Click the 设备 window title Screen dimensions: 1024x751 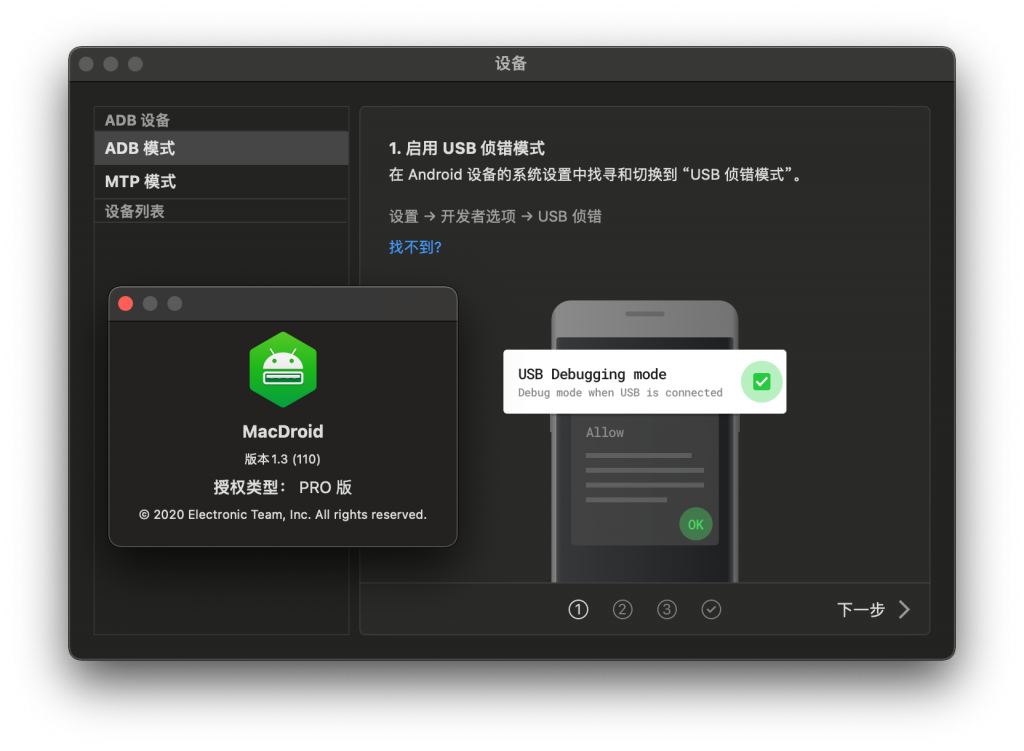click(511, 63)
